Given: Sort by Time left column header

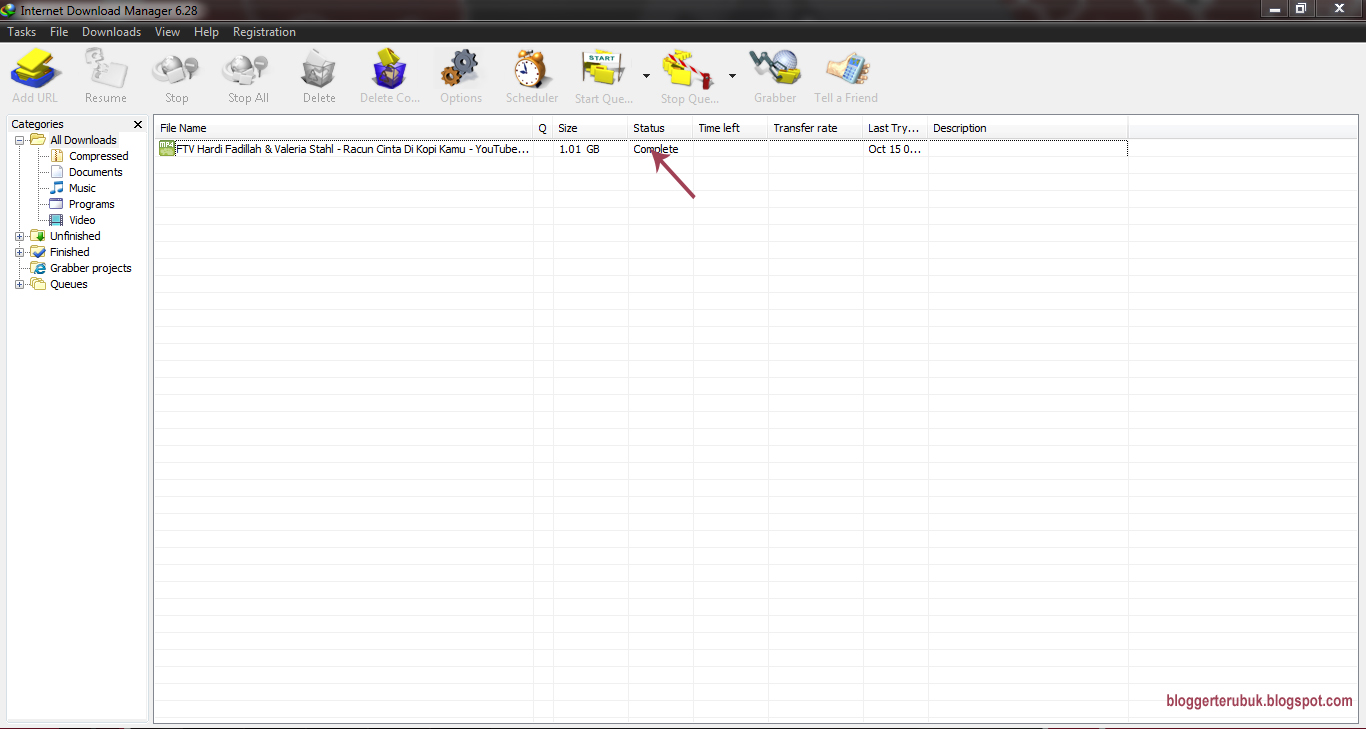Looking at the screenshot, I should tap(731, 128).
